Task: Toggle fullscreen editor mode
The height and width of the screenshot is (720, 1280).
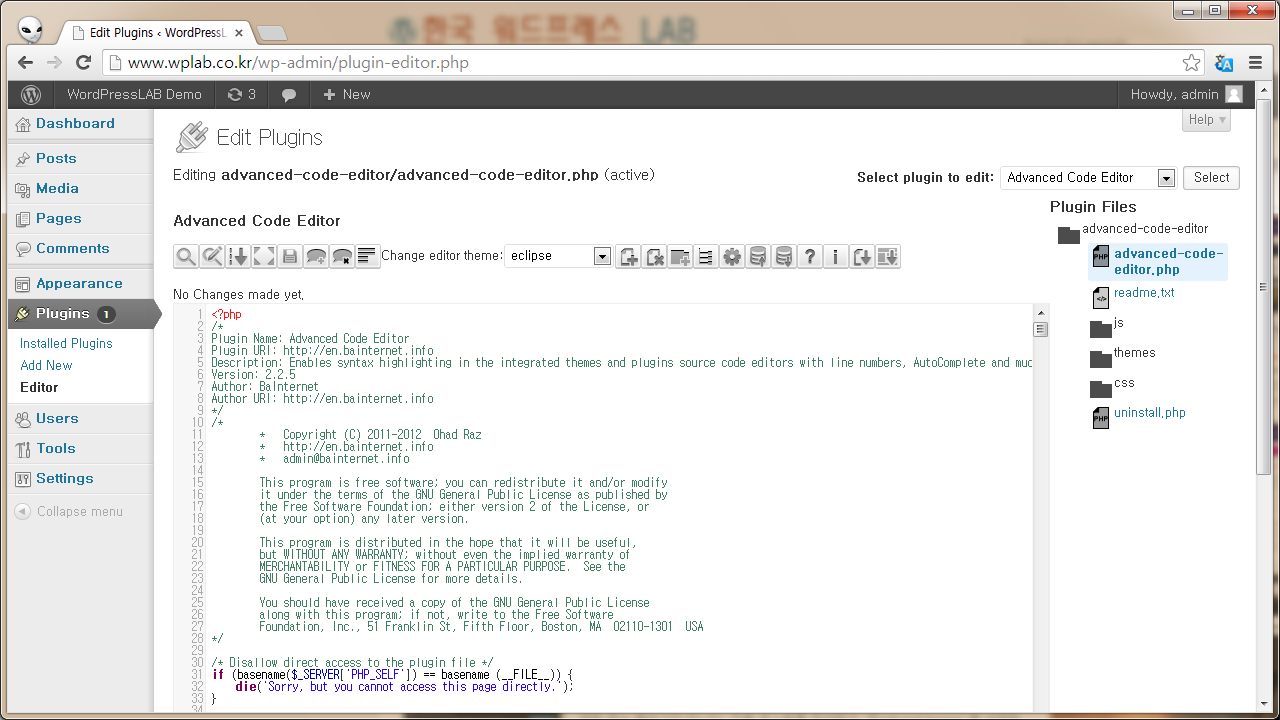Action: [264, 256]
